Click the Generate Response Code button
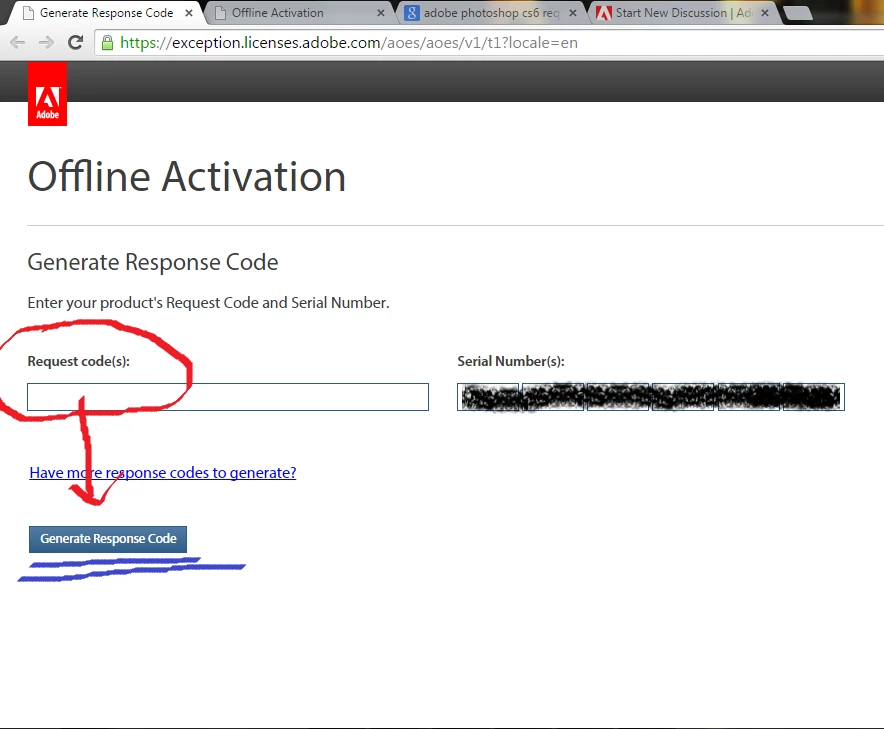The image size is (884, 729). coord(108,539)
